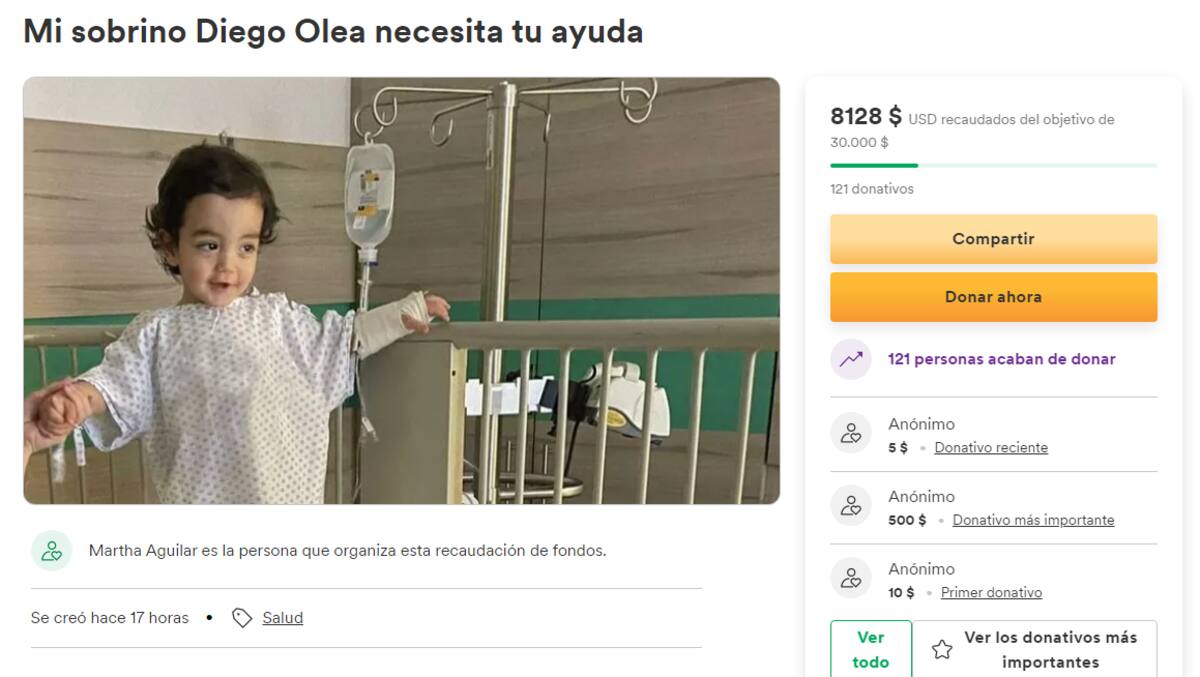Click the tag icon next to Salud
The width and height of the screenshot is (1200, 677).
(241, 618)
